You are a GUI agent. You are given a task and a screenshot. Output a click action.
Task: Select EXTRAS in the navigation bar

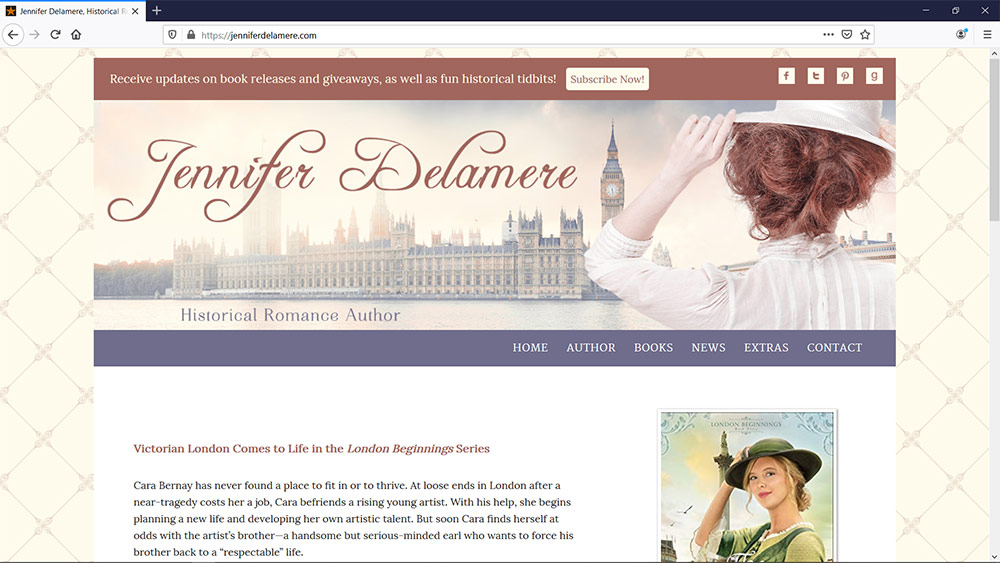tap(766, 348)
